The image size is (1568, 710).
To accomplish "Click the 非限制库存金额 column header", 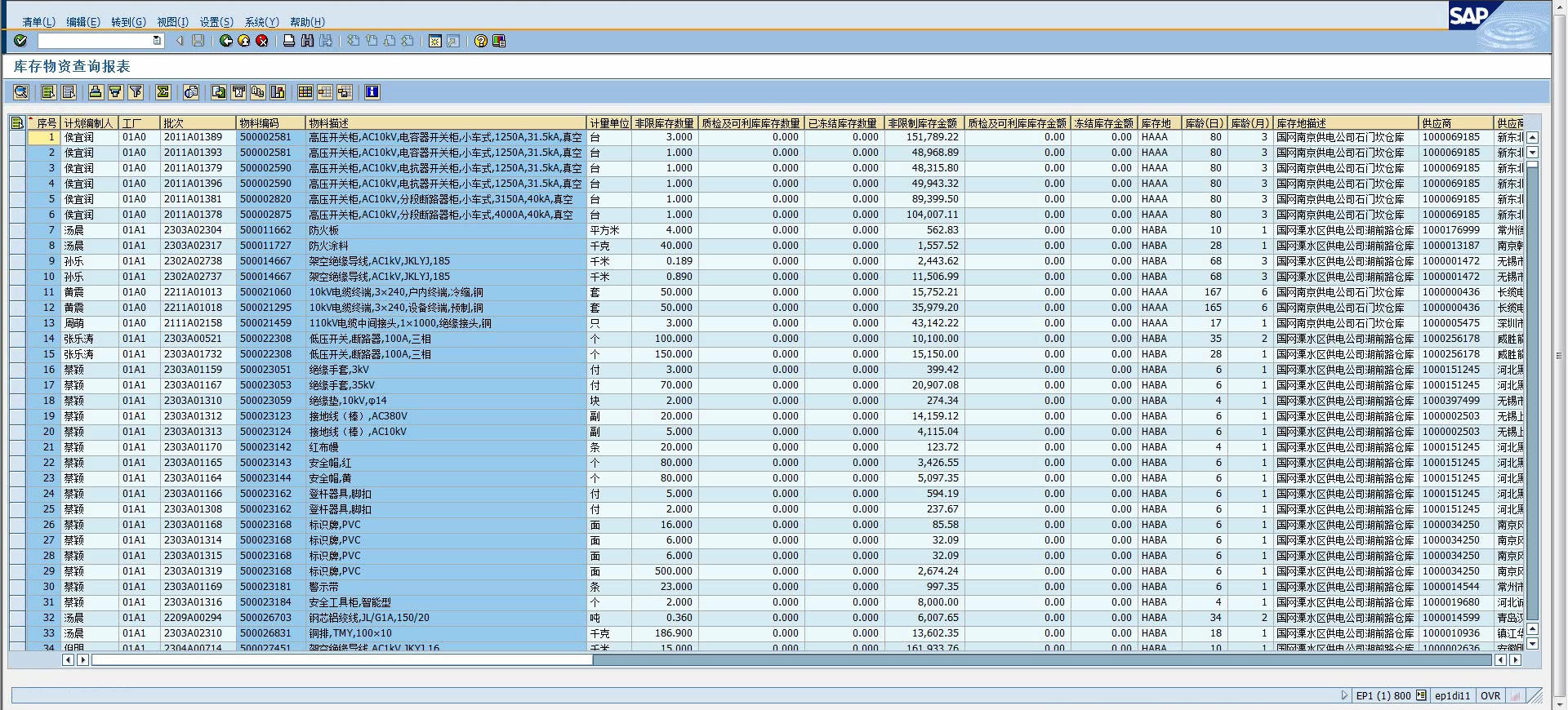I will pos(923,123).
